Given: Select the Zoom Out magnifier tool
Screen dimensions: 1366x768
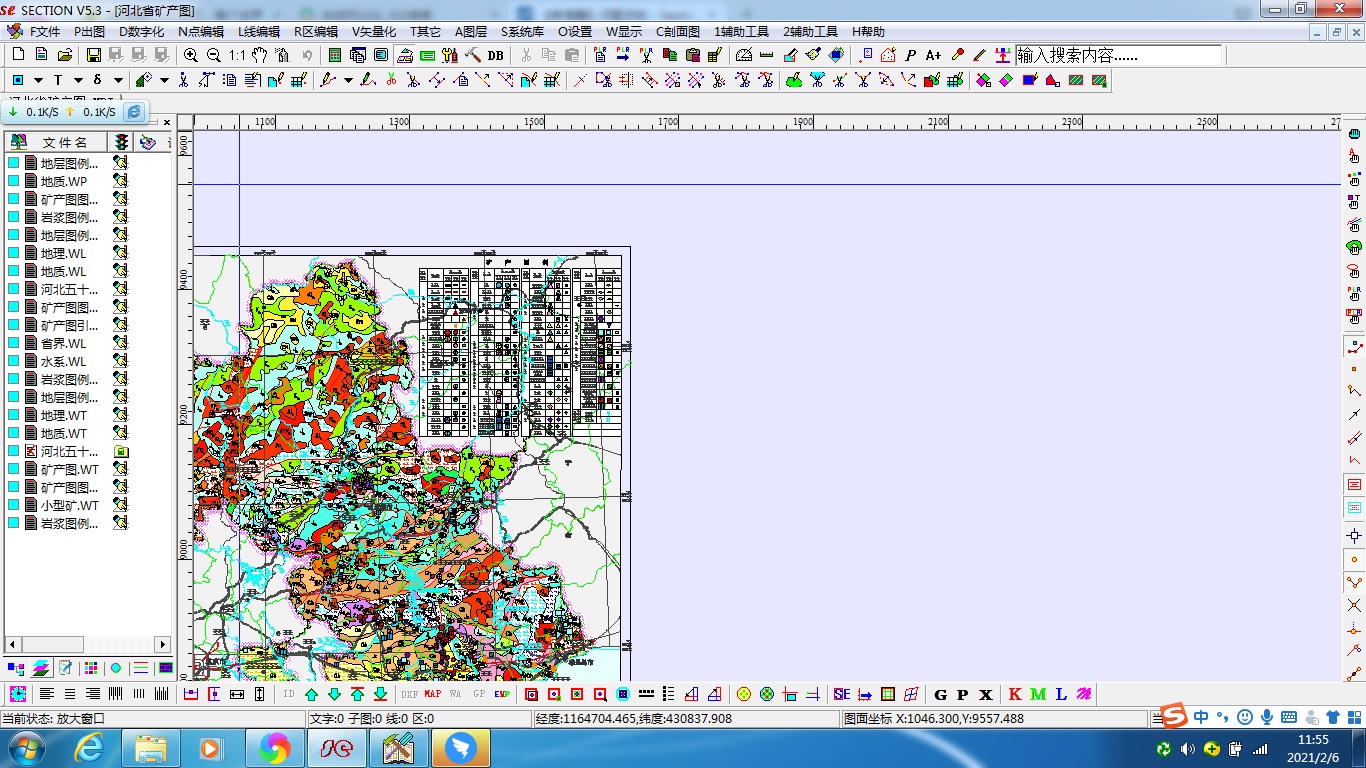Looking at the screenshot, I should click(213, 55).
